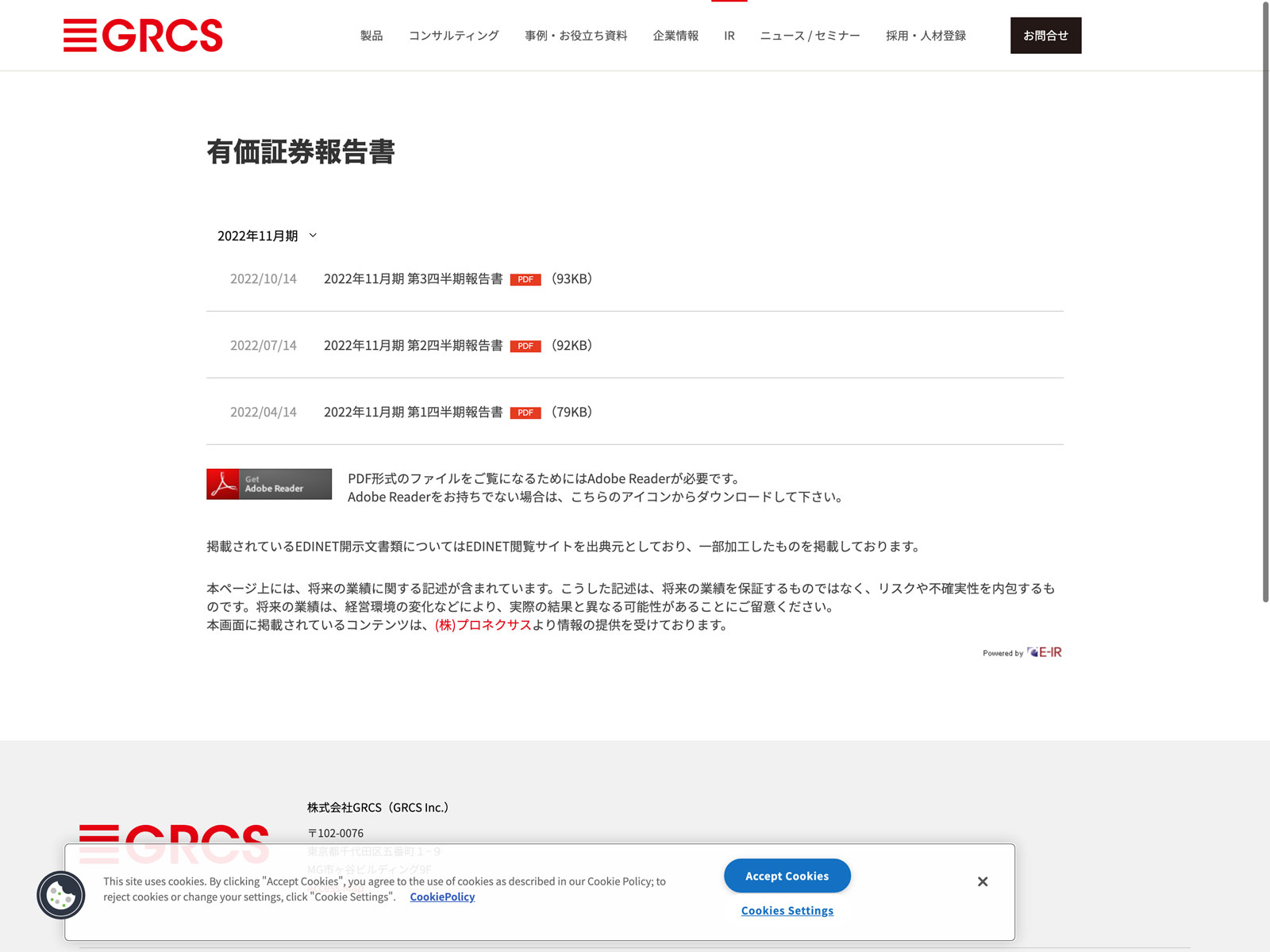Click the お問合せ button
The height and width of the screenshot is (952, 1270).
point(1045,36)
